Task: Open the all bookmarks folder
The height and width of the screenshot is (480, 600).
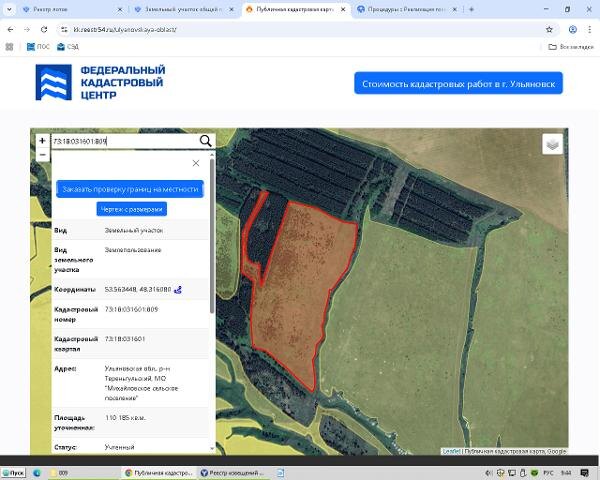Action: 571,47
